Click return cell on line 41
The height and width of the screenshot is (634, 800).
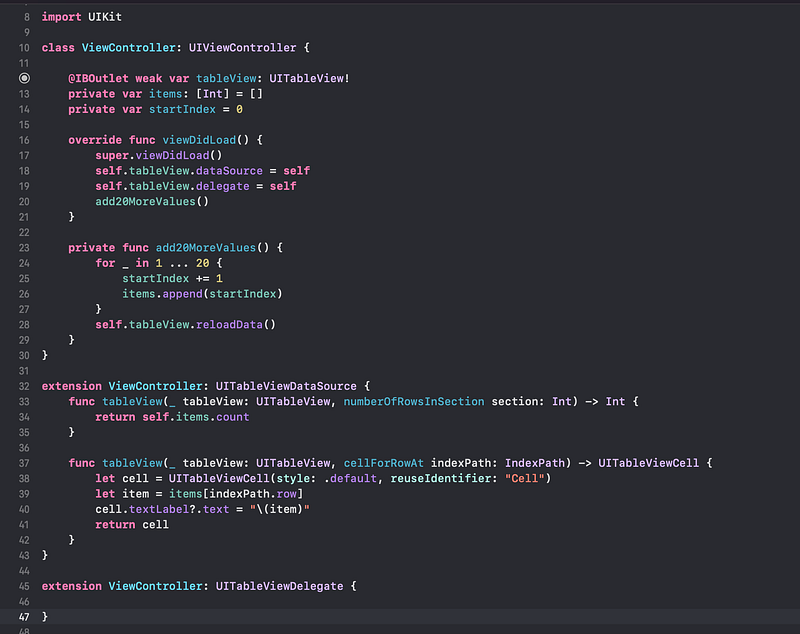coord(132,524)
